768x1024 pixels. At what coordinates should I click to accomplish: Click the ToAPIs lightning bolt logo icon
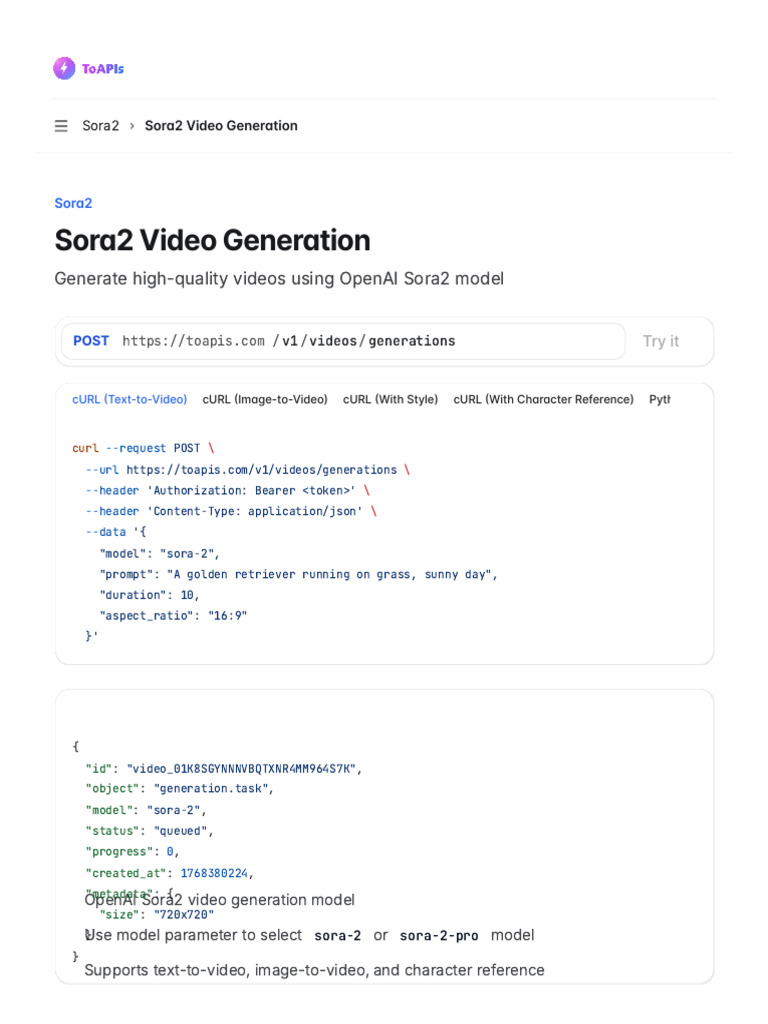pos(64,69)
